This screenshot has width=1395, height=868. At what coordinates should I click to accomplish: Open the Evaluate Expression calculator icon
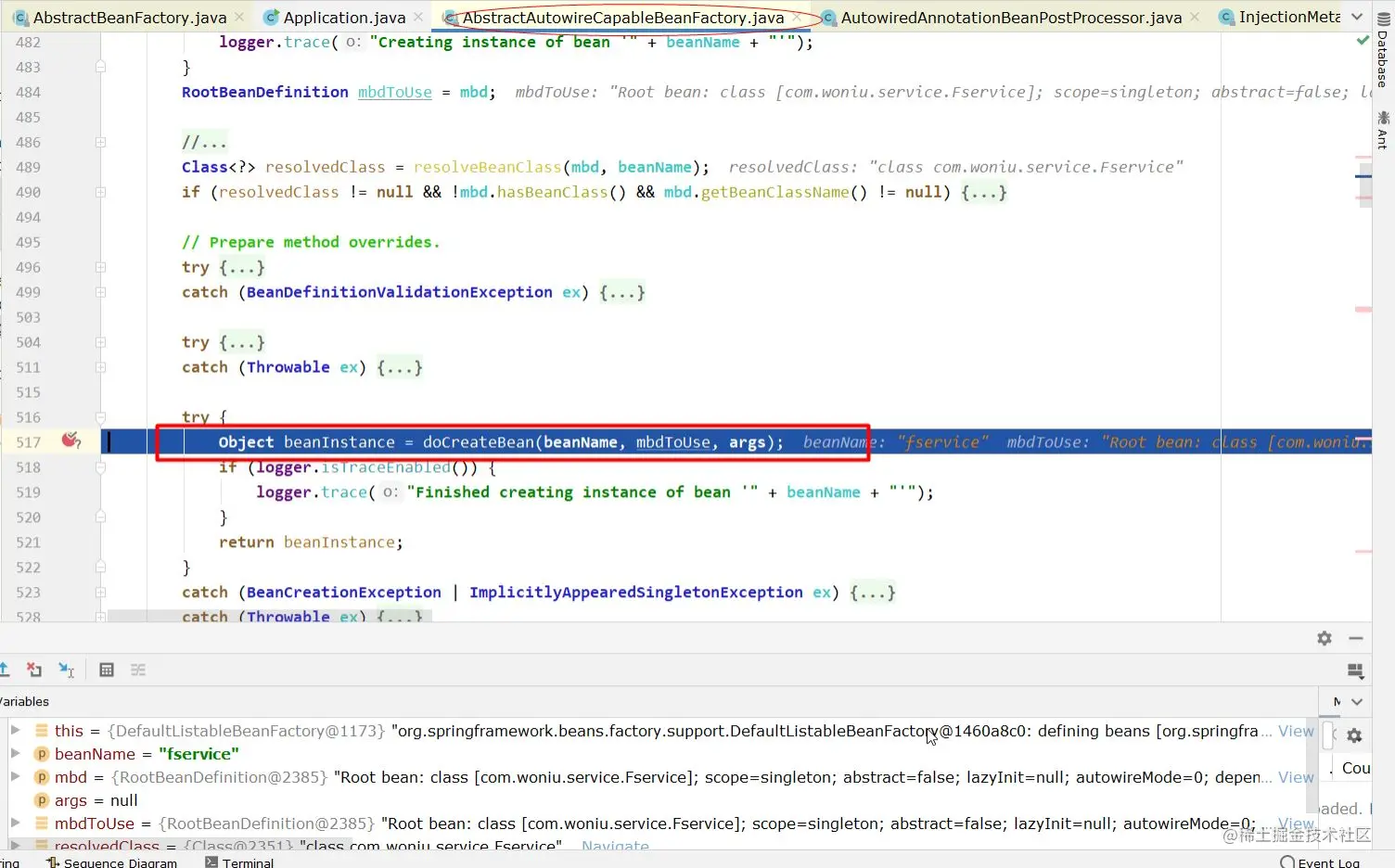pos(107,670)
